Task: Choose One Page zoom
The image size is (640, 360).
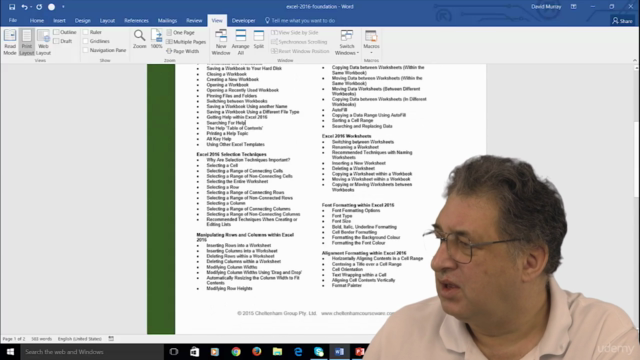Action: click(x=180, y=33)
